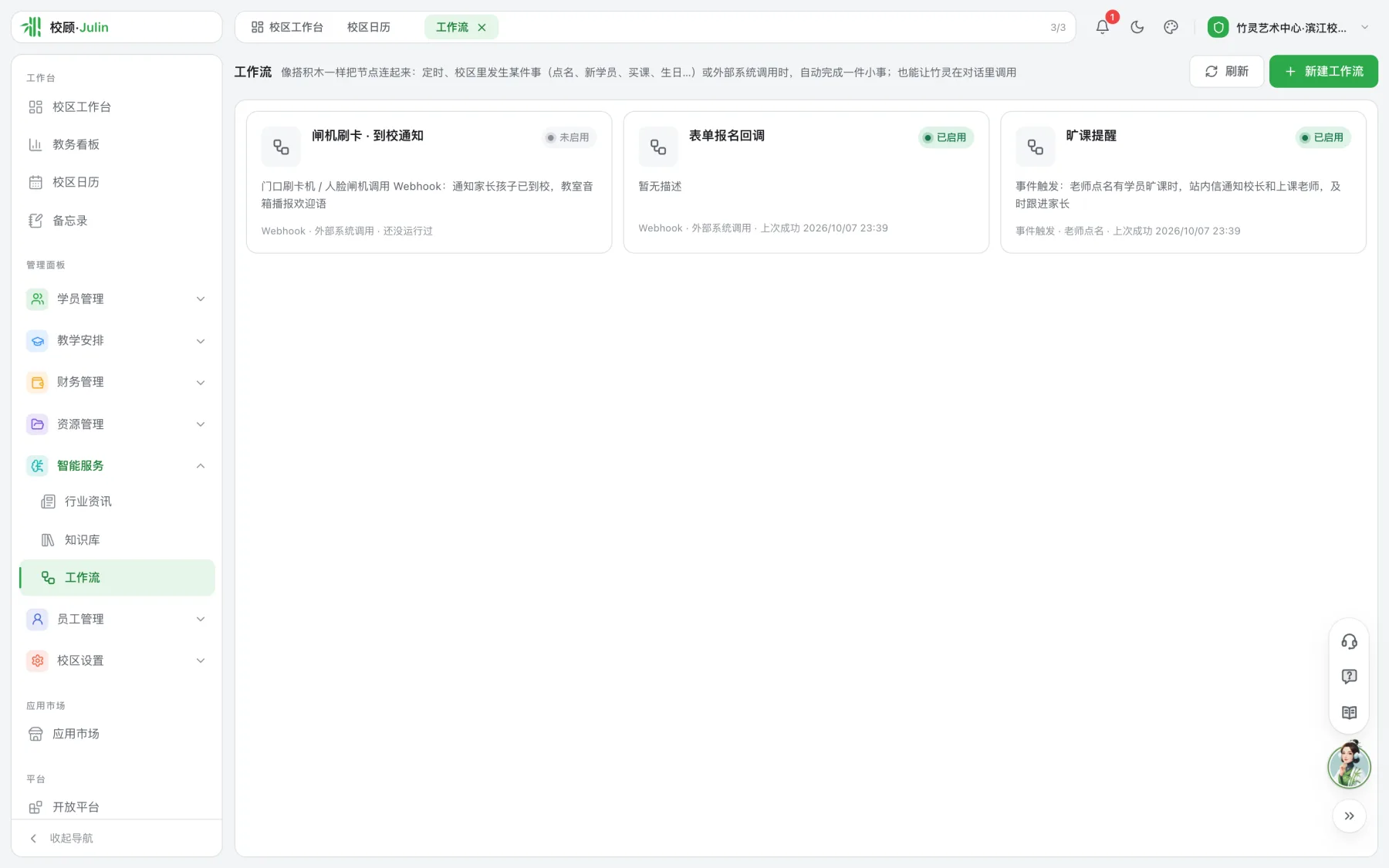1389x868 pixels.
Task: Collapse the 智能服务 menu
Action: pyautogui.click(x=117, y=465)
